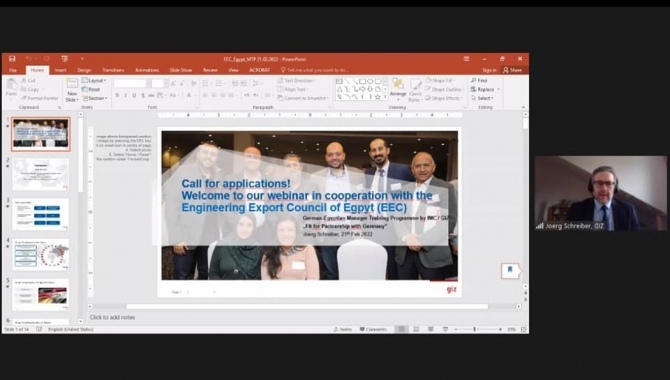Switch to the Insert ribbon tab
Image resolution: width=670 pixels, height=380 pixels.
pyautogui.click(x=60, y=70)
